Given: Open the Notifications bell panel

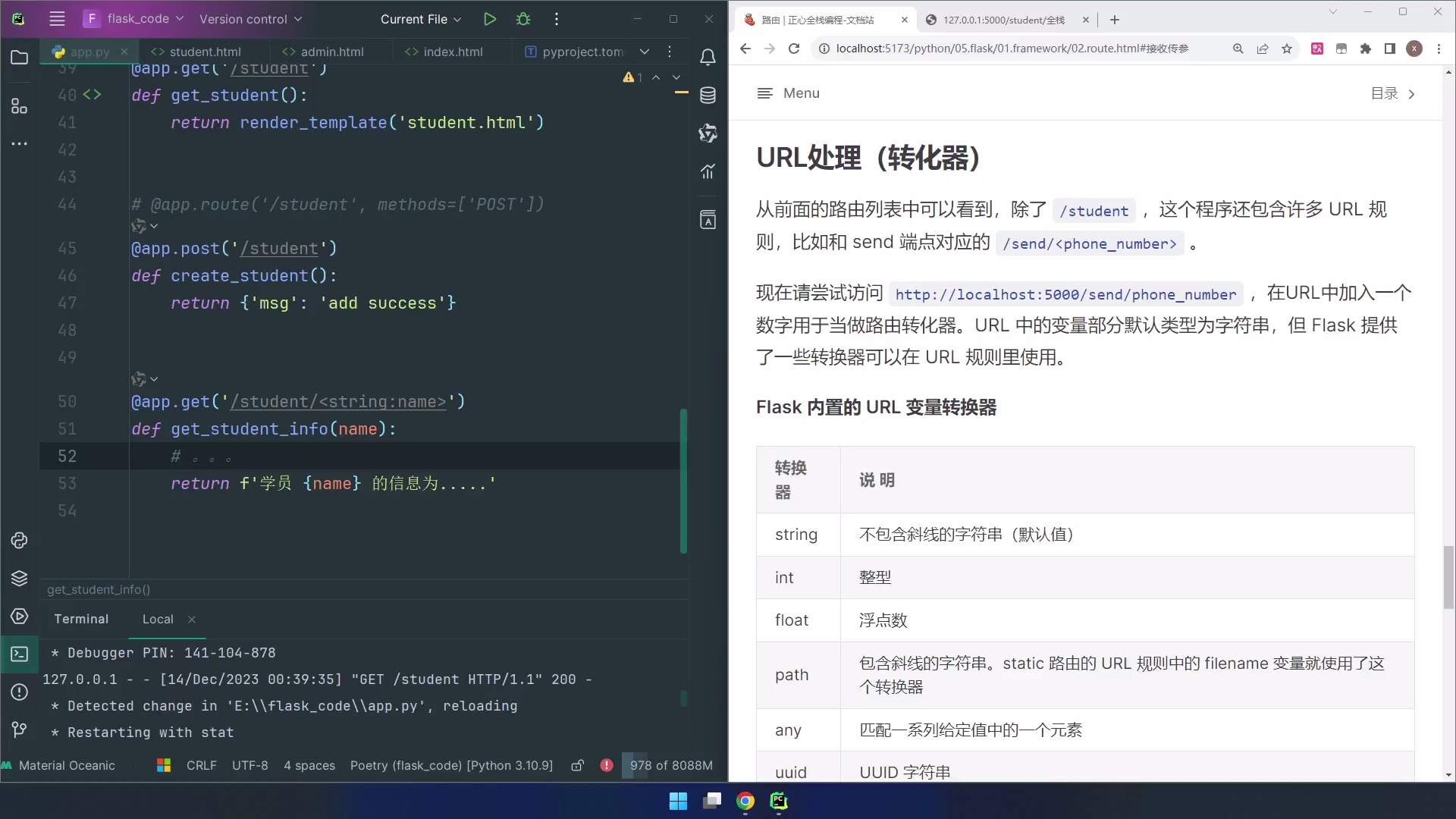Looking at the screenshot, I should pos(708,58).
